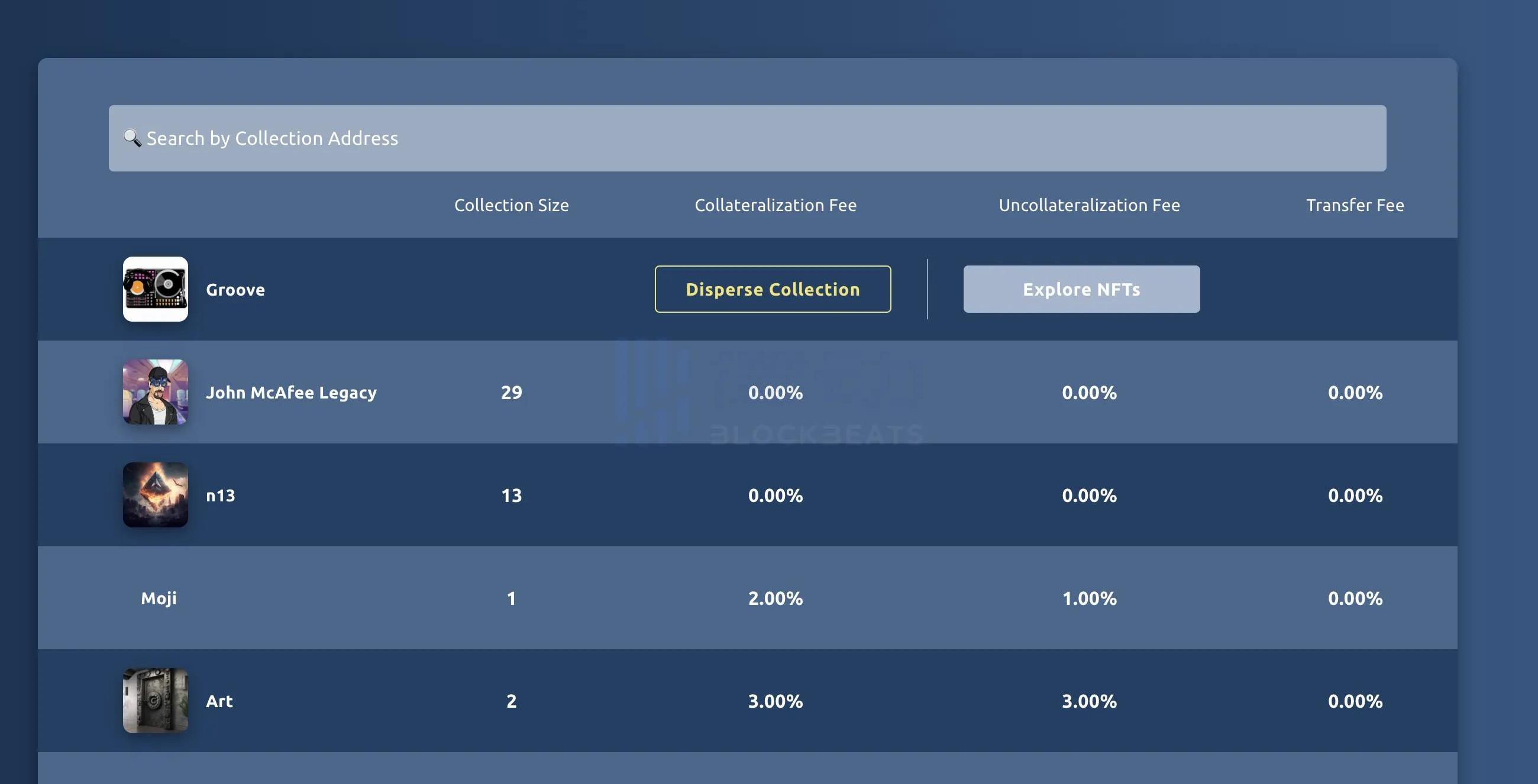Focus the Search by Collection Address field
This screenshot has width=1538, height=784.
(x=747, y=138)
